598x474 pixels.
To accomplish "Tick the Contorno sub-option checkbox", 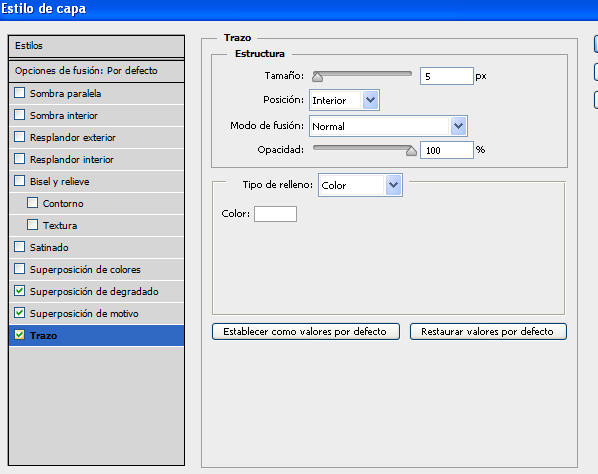I will pos(32,203).
